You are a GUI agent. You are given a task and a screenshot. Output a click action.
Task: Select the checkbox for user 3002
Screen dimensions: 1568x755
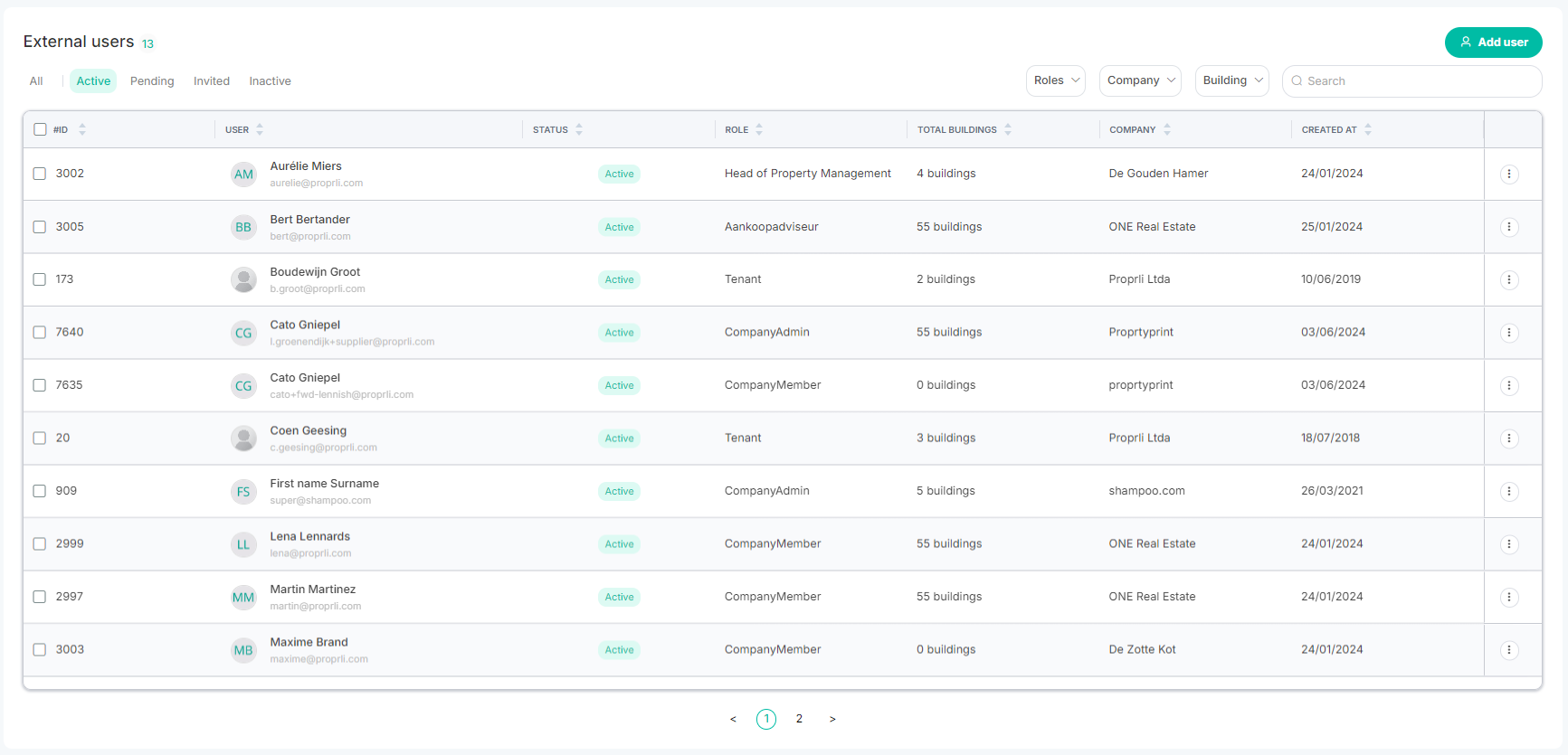click(x=40, y=174)
